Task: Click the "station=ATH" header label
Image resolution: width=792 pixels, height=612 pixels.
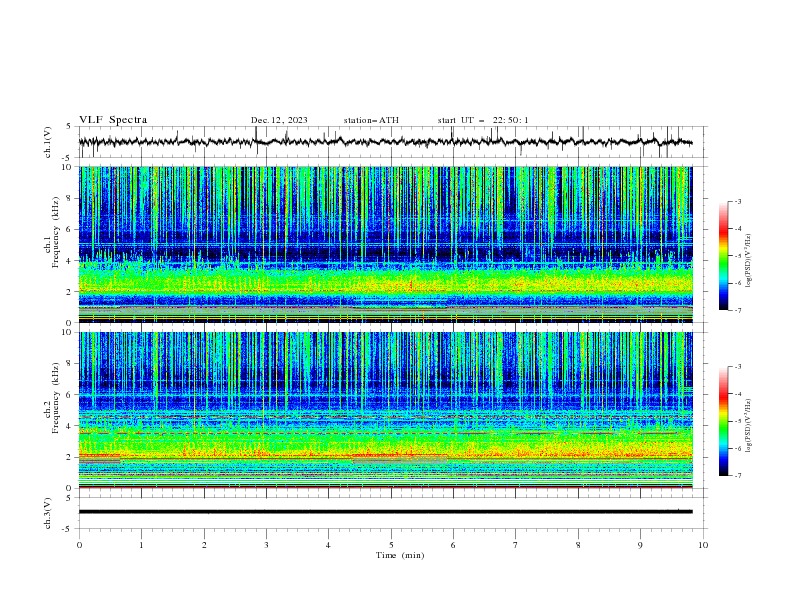Action: tap(371, 120)
